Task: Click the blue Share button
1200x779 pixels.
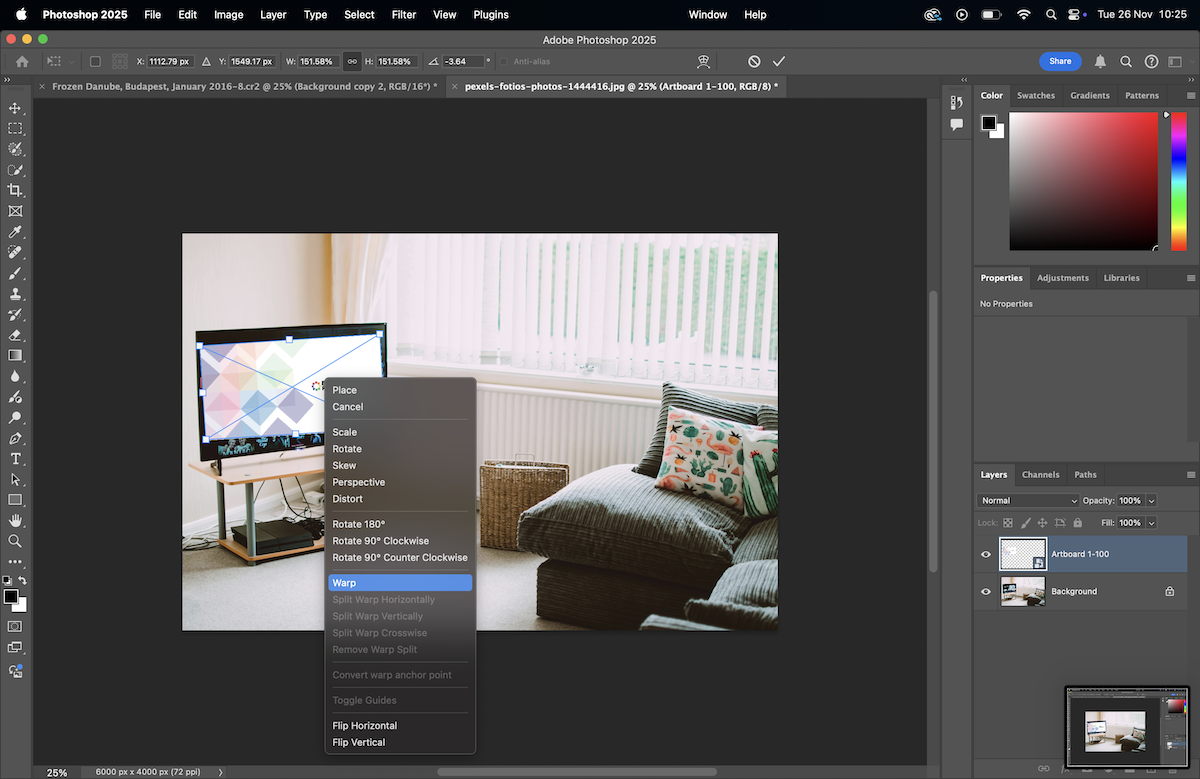Action: [1060, 61]
